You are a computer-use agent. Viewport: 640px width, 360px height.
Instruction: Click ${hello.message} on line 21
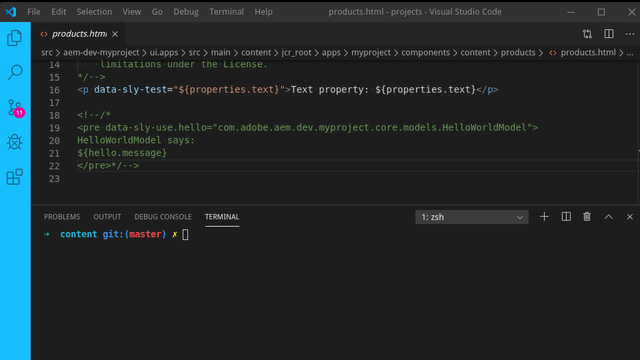122,153
